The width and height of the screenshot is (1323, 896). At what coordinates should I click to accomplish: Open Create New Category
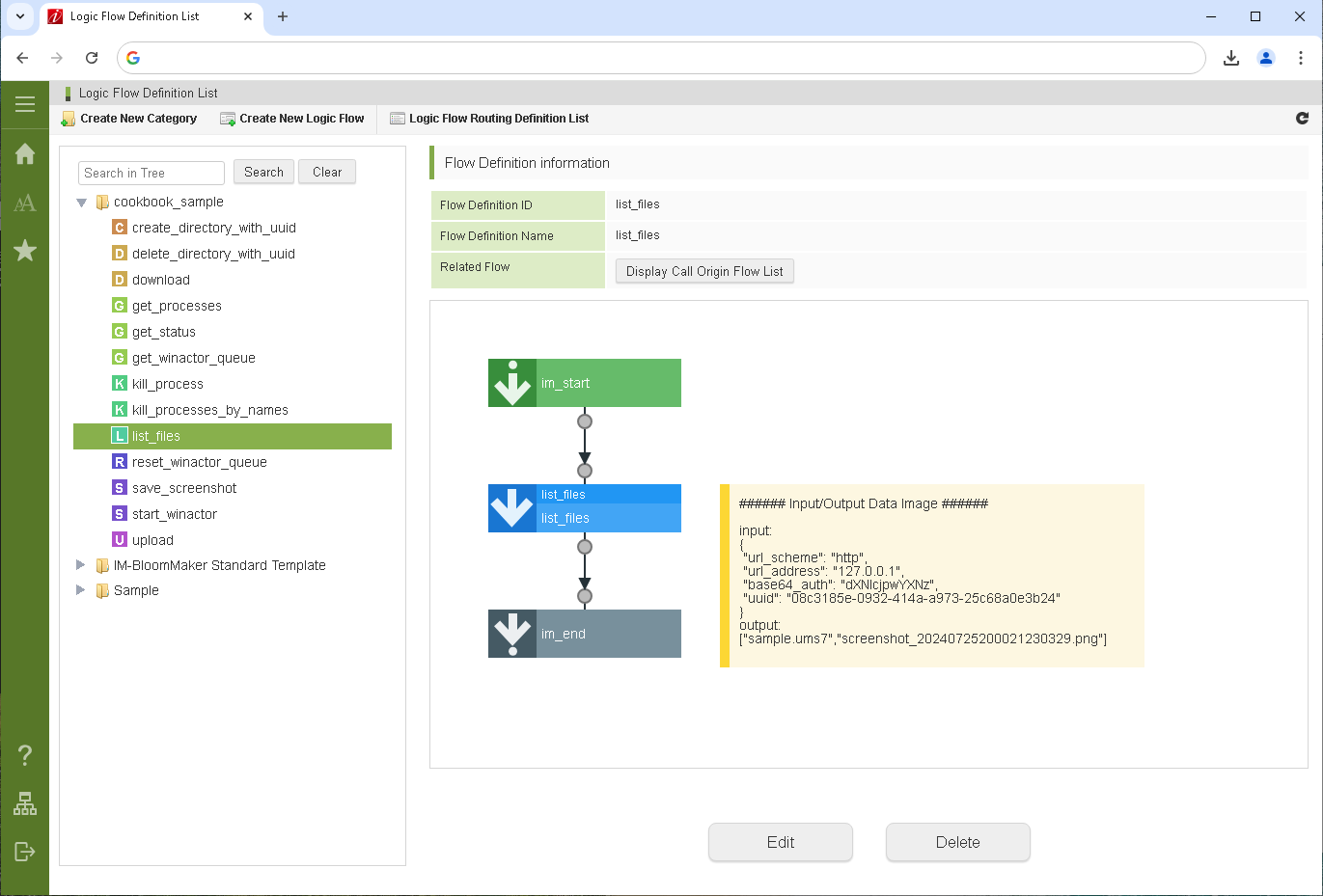click(129, 119)
